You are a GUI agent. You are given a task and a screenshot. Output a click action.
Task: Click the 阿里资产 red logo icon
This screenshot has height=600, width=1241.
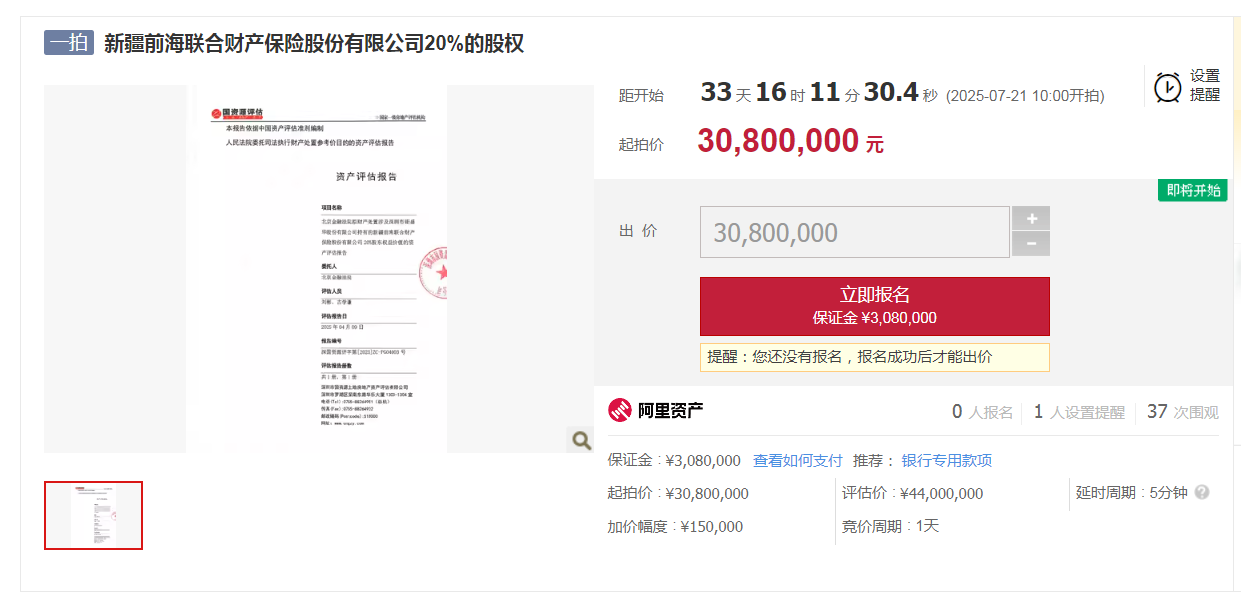(620, 410)
